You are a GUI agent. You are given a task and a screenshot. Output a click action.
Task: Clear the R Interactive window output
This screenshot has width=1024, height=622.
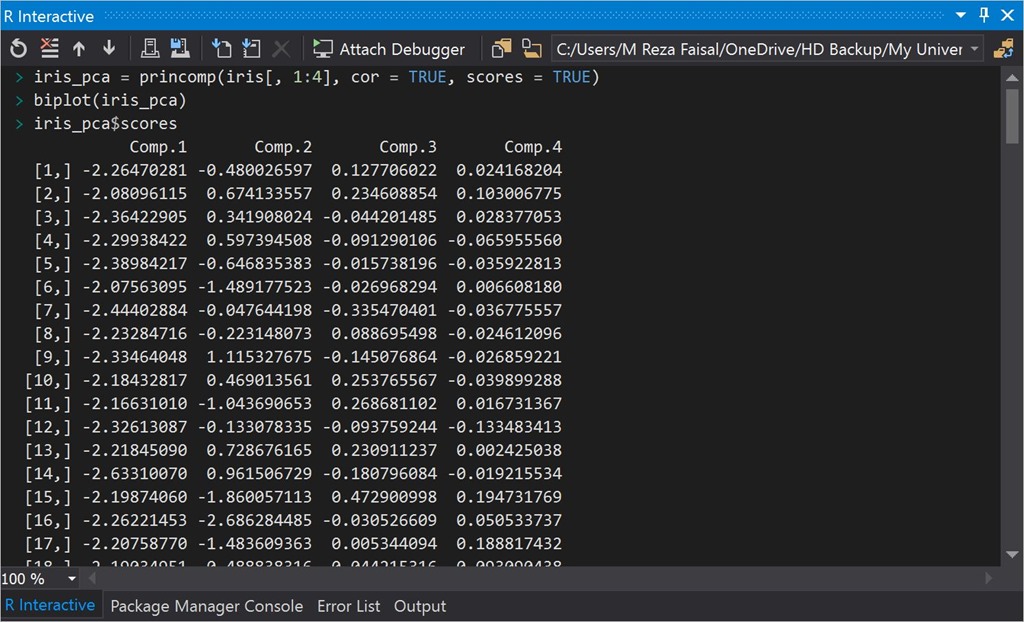[49, 49]
